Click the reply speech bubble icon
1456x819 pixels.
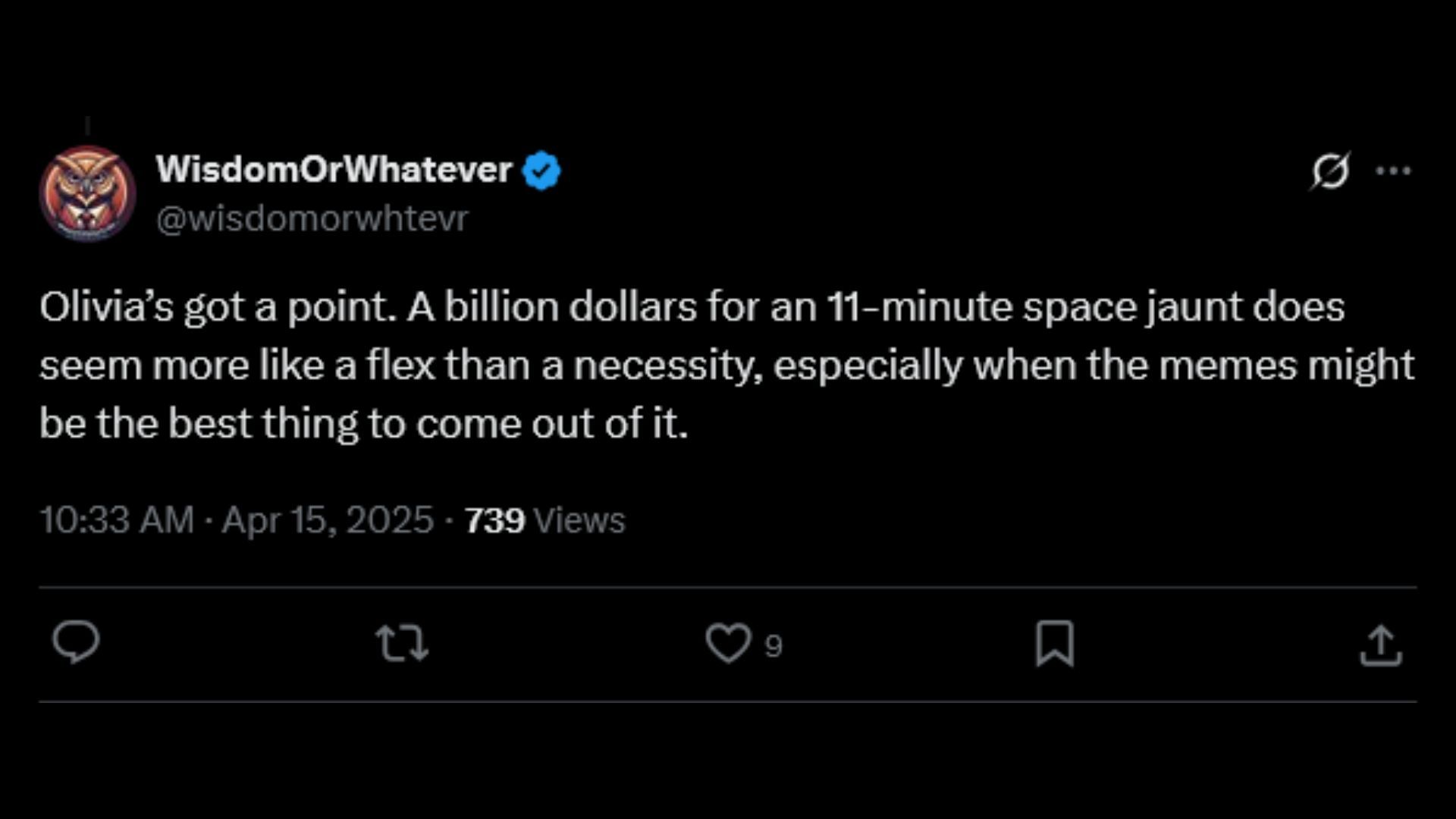tap(76, 642)
